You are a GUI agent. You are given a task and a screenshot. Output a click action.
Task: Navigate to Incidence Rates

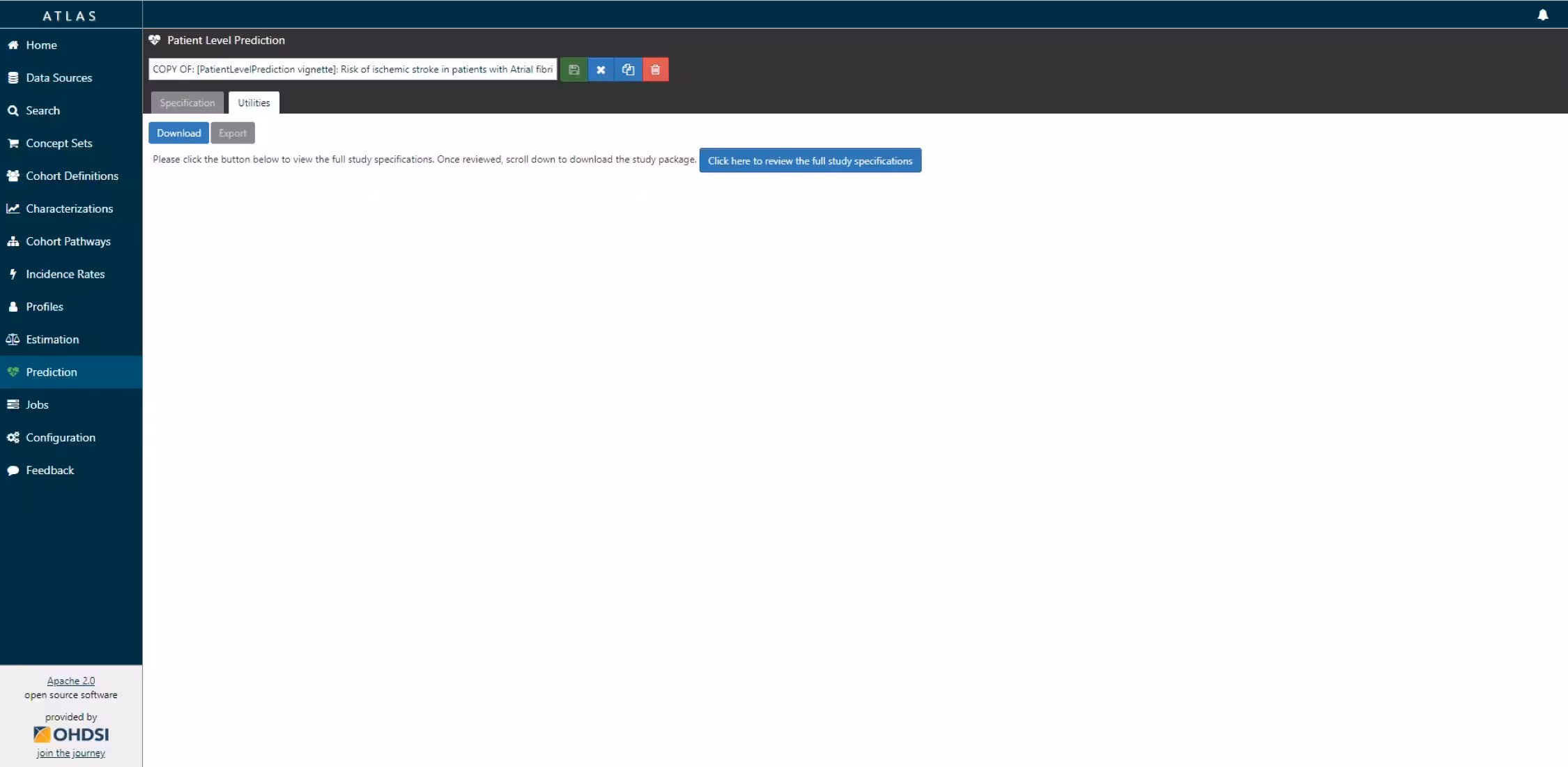[71, 275]
